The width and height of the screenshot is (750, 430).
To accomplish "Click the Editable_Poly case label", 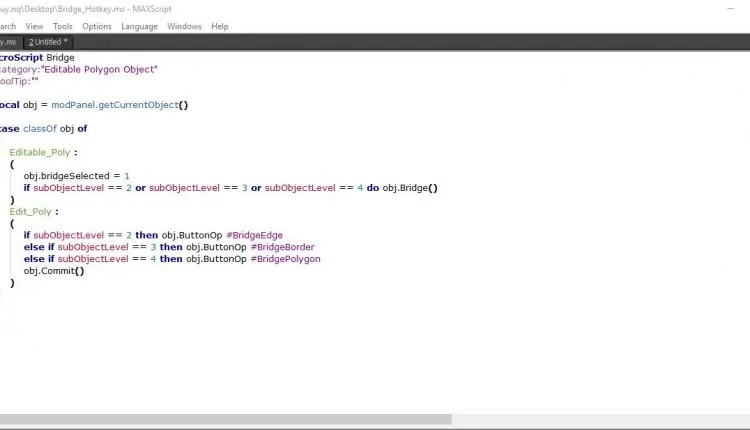I will 40,152.
